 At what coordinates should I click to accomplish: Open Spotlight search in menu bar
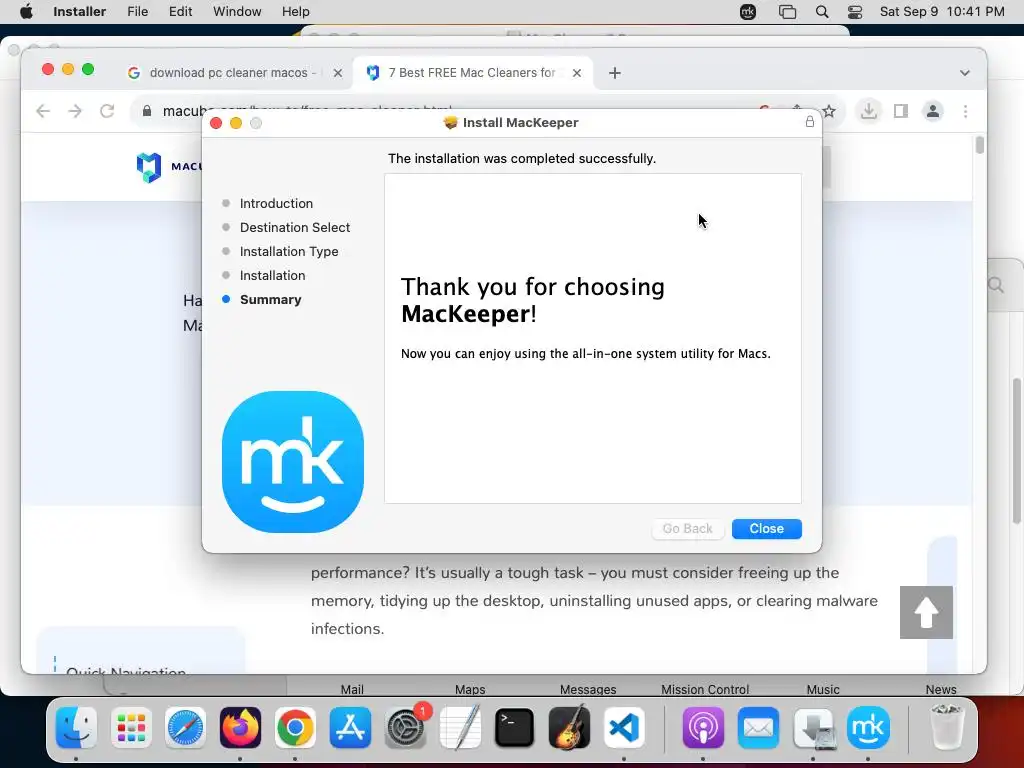(822, 12)
